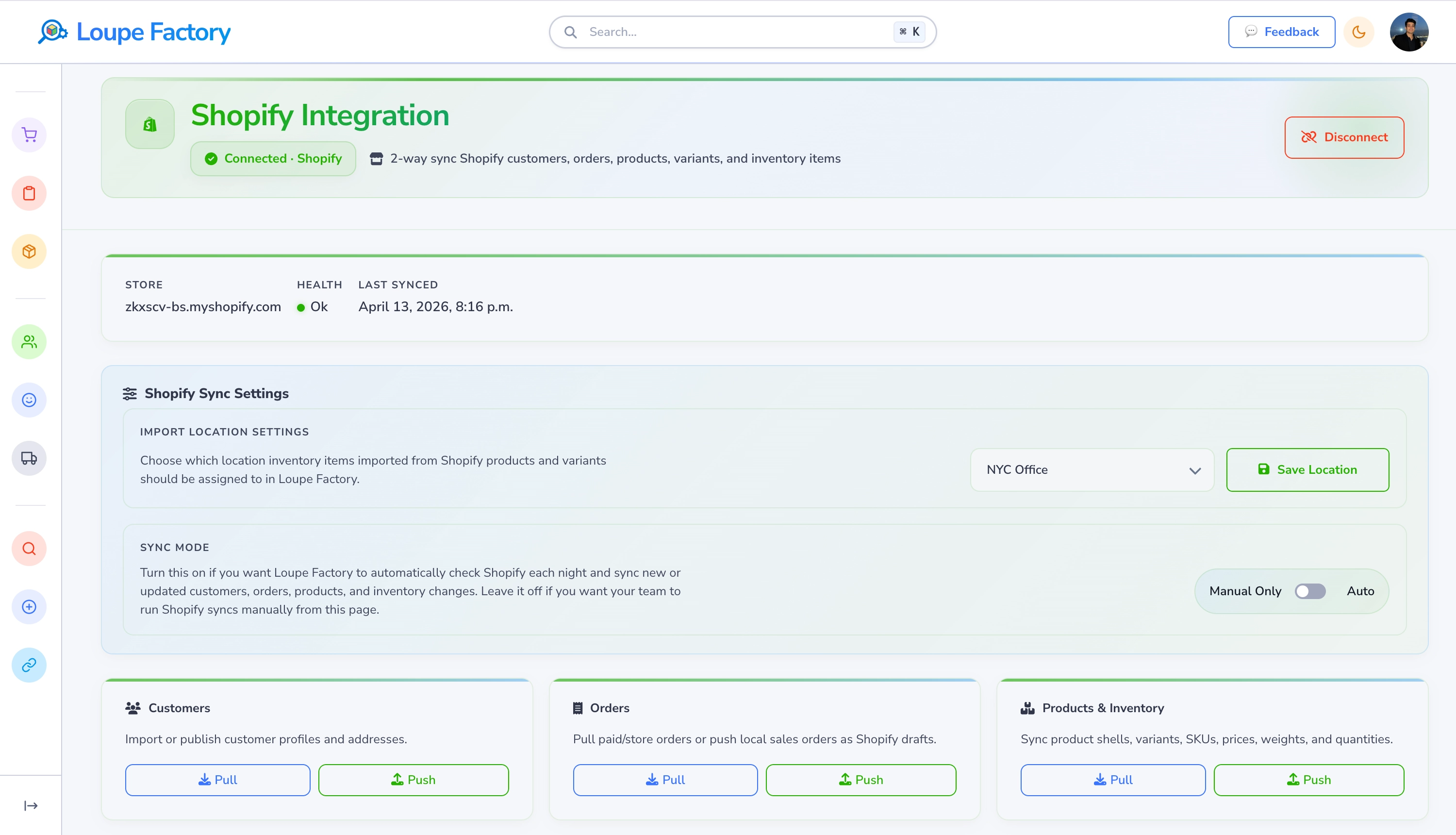Click the Shopify Sync Settings sliders icon

pos(130,393)
